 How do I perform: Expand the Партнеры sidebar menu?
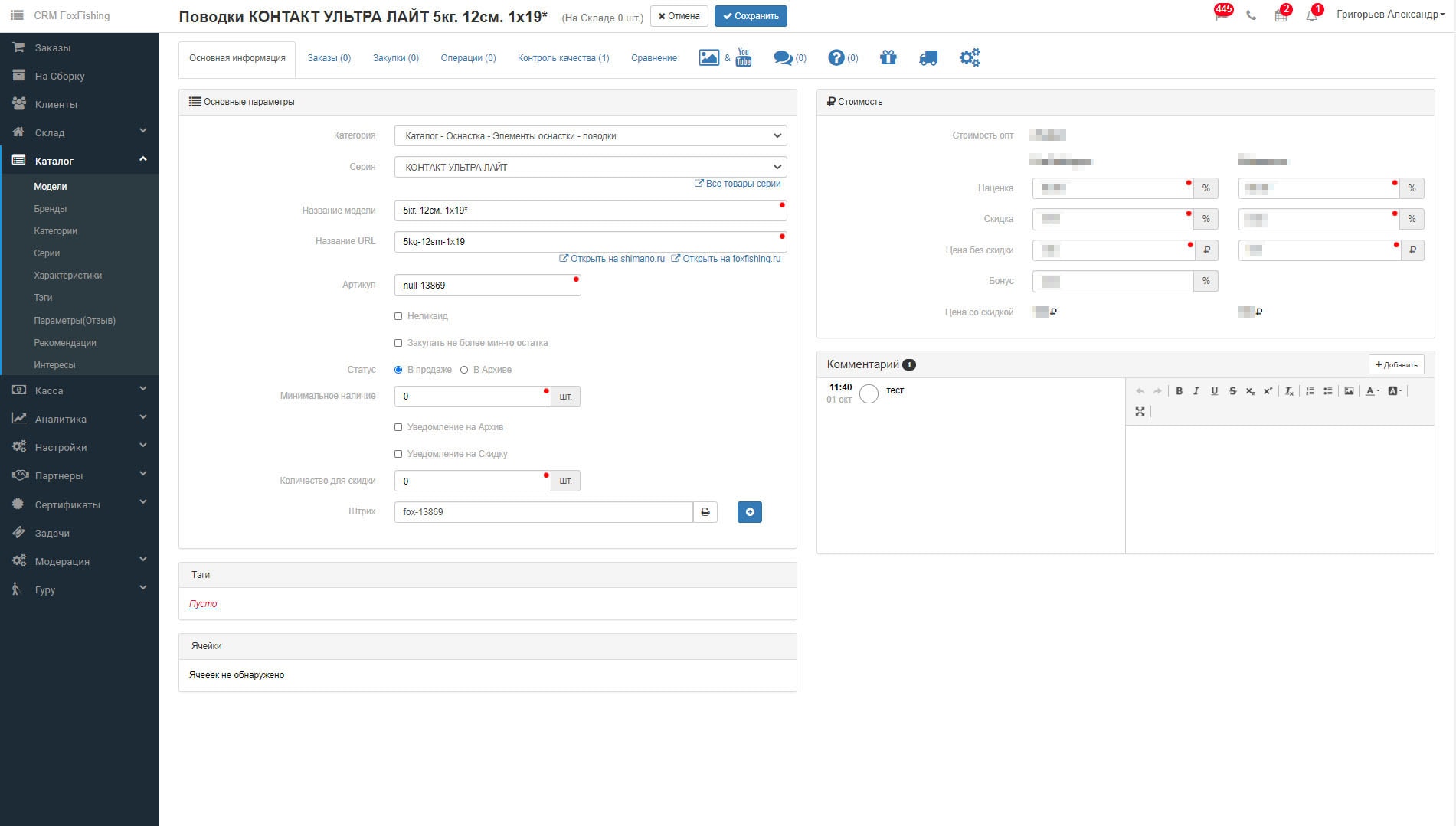(x=80, y=475)
